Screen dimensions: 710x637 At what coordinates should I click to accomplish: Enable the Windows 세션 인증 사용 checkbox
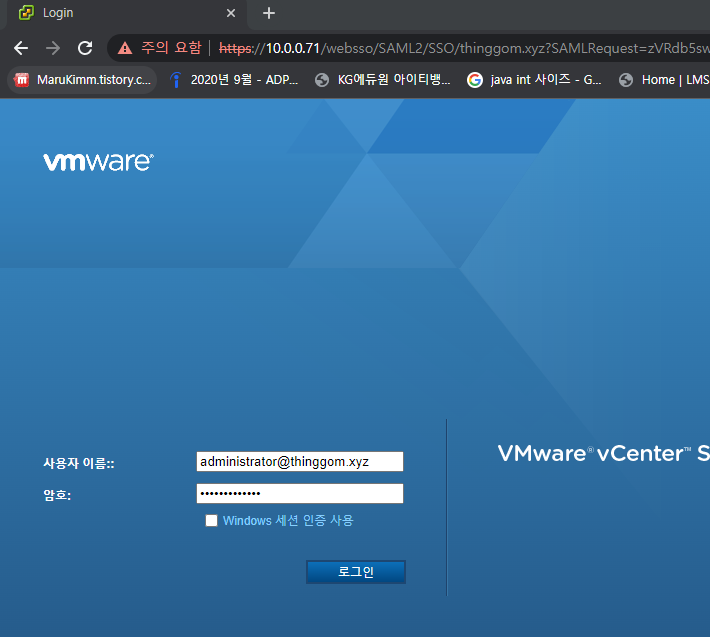pyautogui.click(x=211, y=521)
